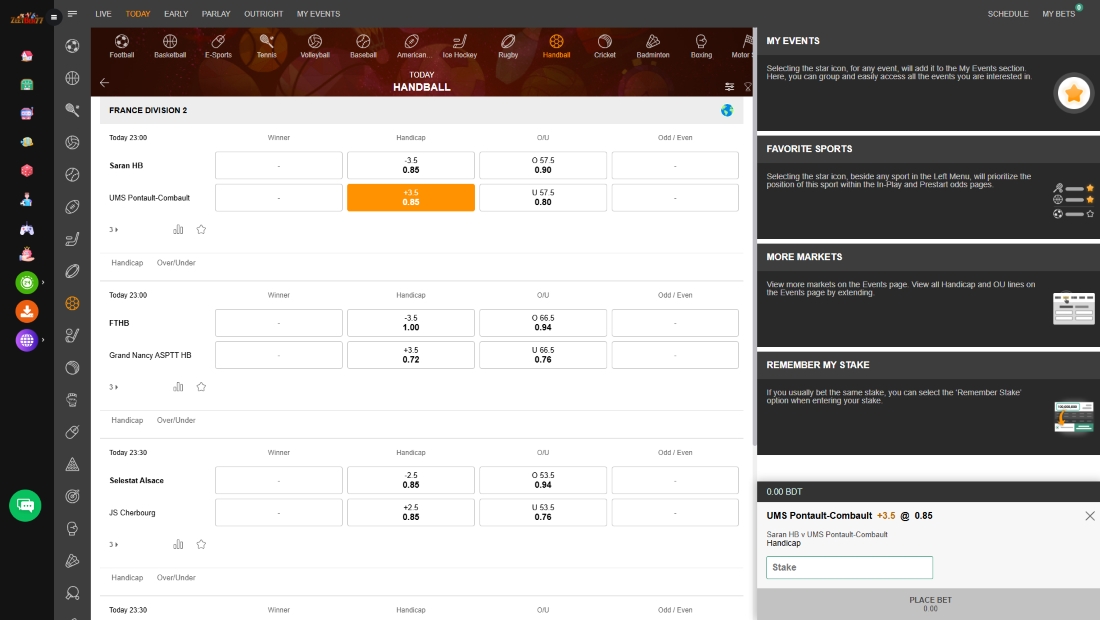The width and height of the screenshot is (1100, 620).
Task: Switch to LIVE tab
Action: 103,14
